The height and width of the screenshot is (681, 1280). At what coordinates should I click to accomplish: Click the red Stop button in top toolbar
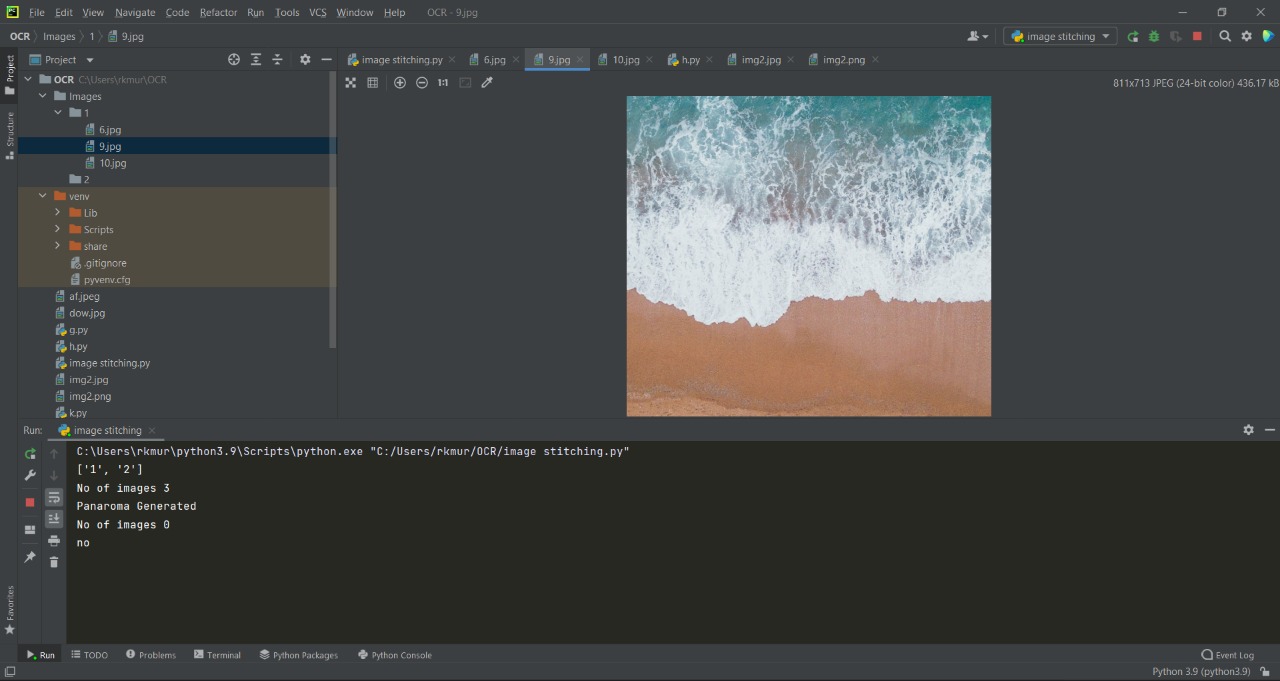tap(1197, 36)
